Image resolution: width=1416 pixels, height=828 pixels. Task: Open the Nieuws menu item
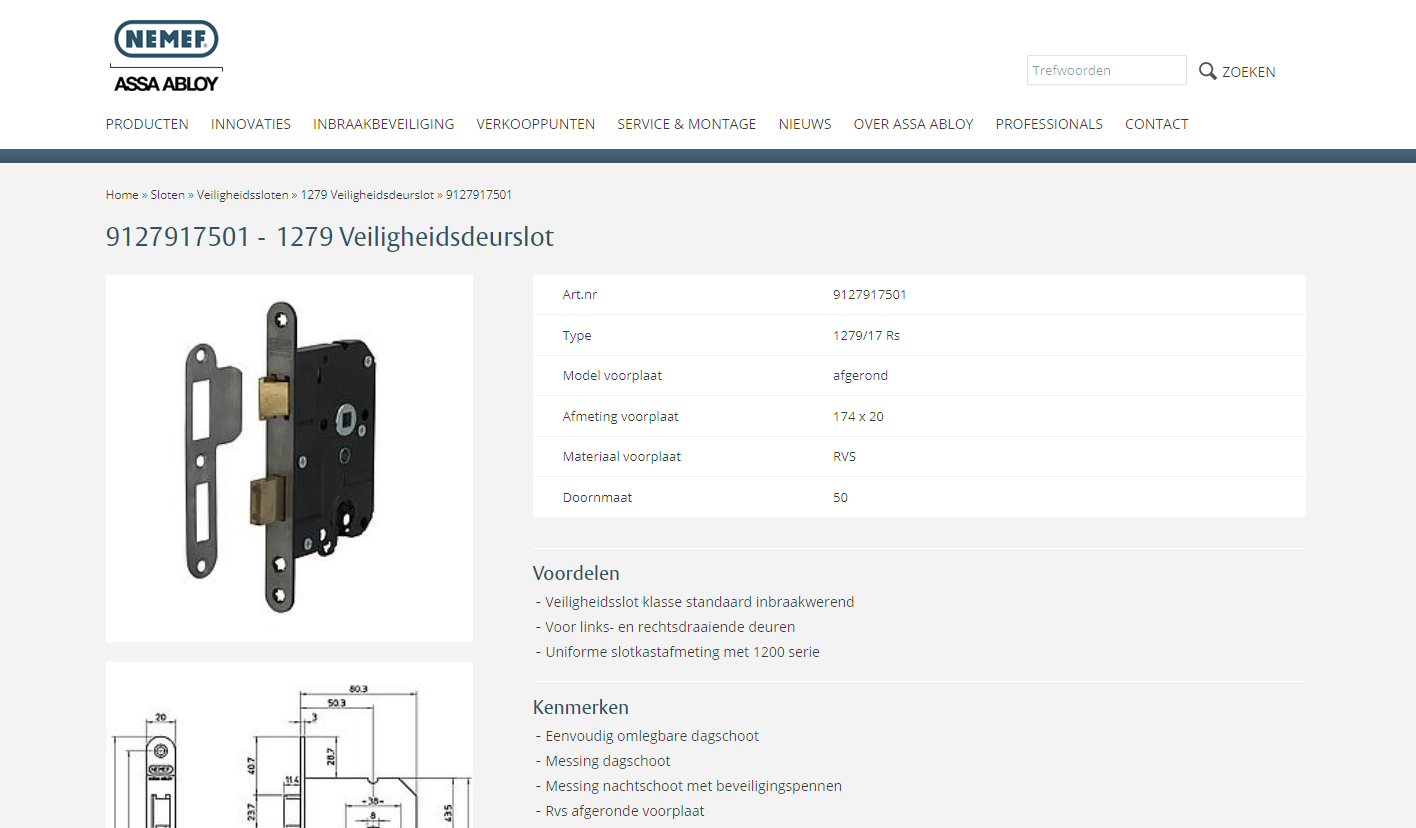(804, 124)
